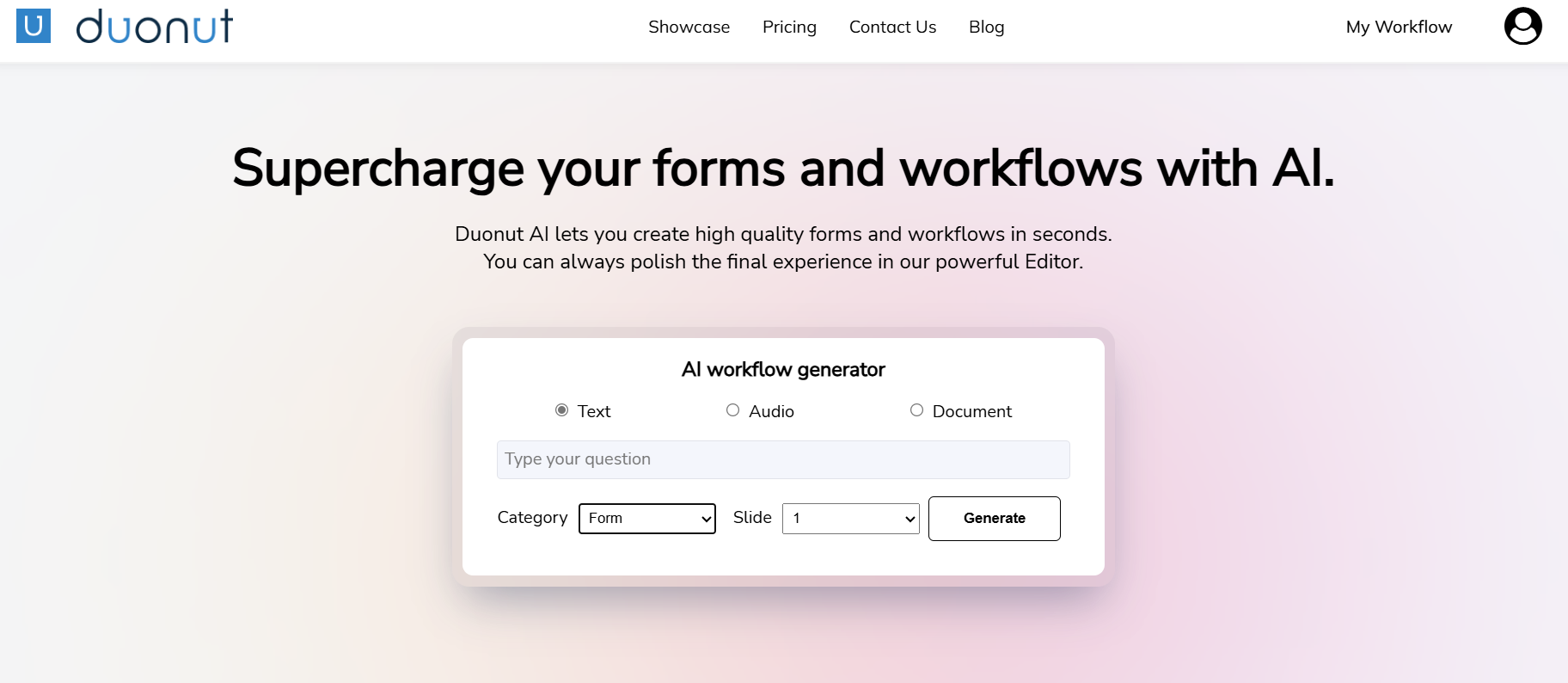Viewport: 1568px width, 683px height.
Task: Open the Showcase menu item
Action: 689,27
